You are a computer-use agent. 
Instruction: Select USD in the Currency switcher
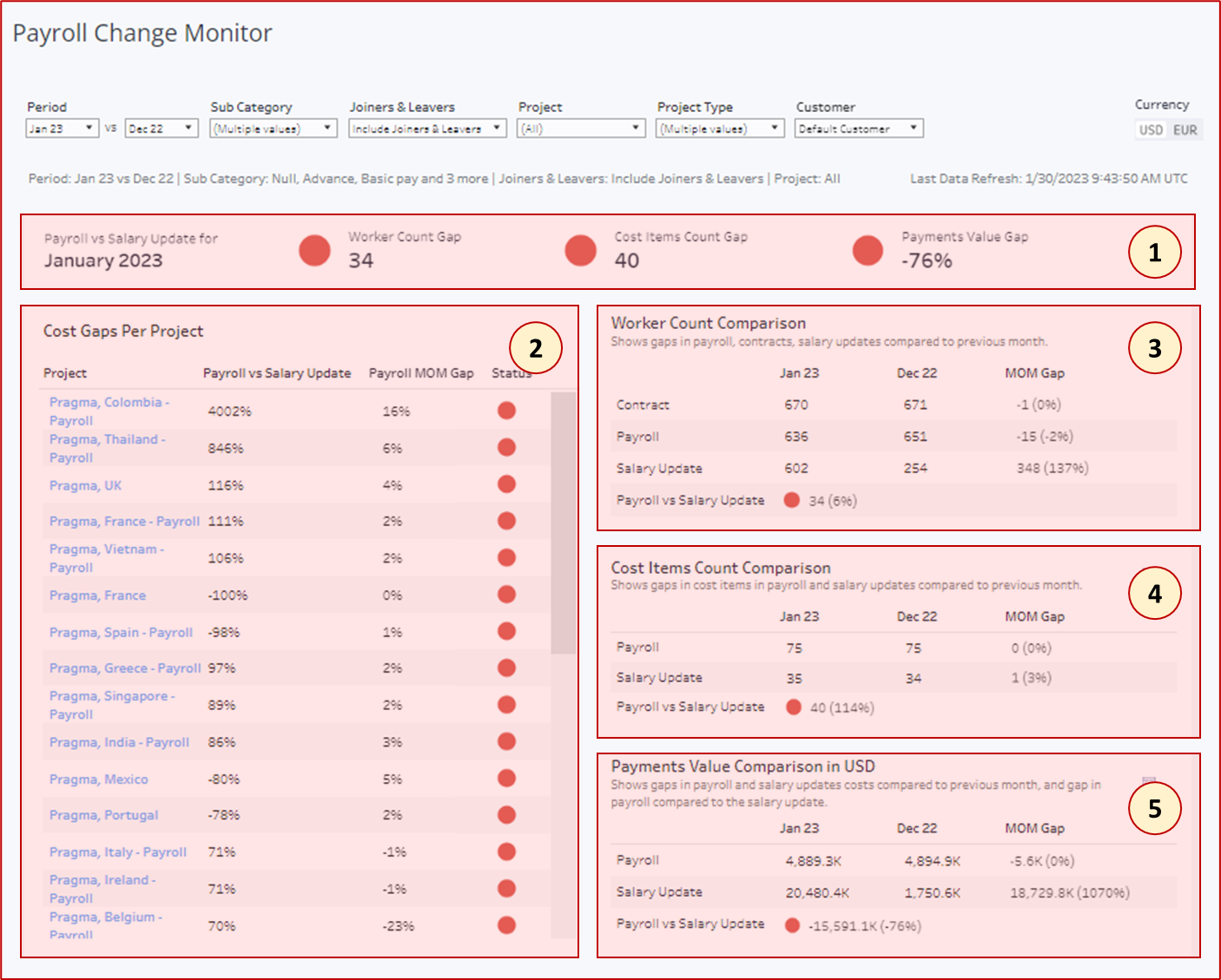(1151, 129)
